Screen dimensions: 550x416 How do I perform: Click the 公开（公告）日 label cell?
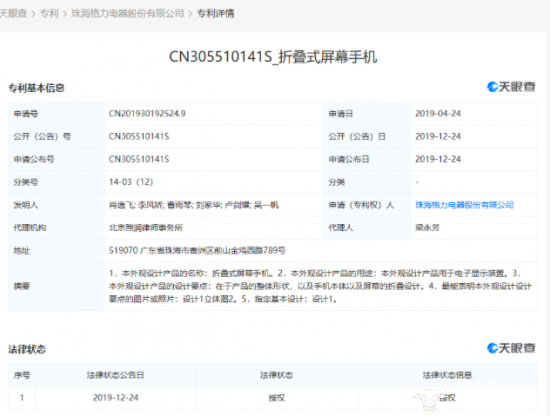(x=367, y=136)
